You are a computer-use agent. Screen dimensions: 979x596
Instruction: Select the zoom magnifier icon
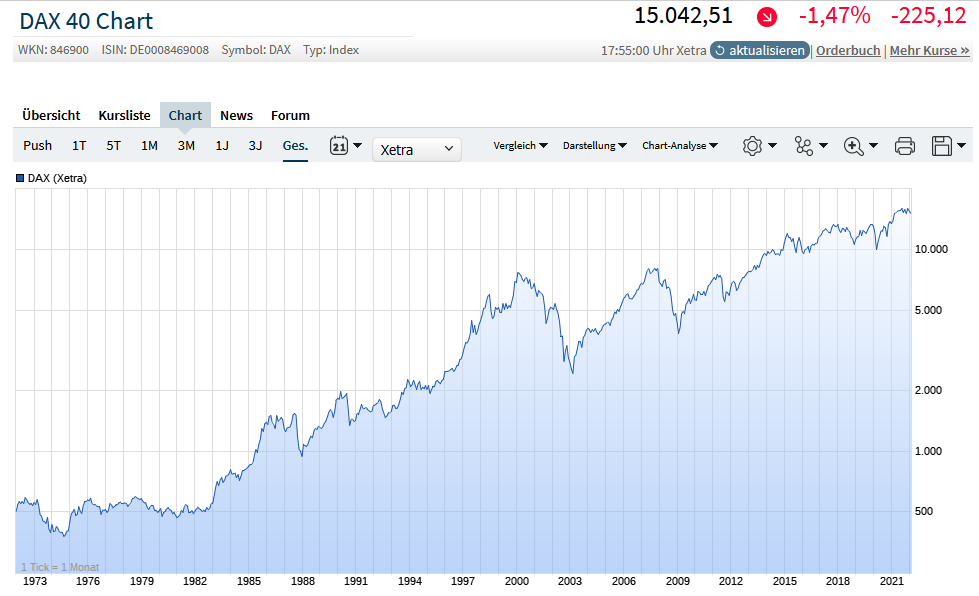852,146
